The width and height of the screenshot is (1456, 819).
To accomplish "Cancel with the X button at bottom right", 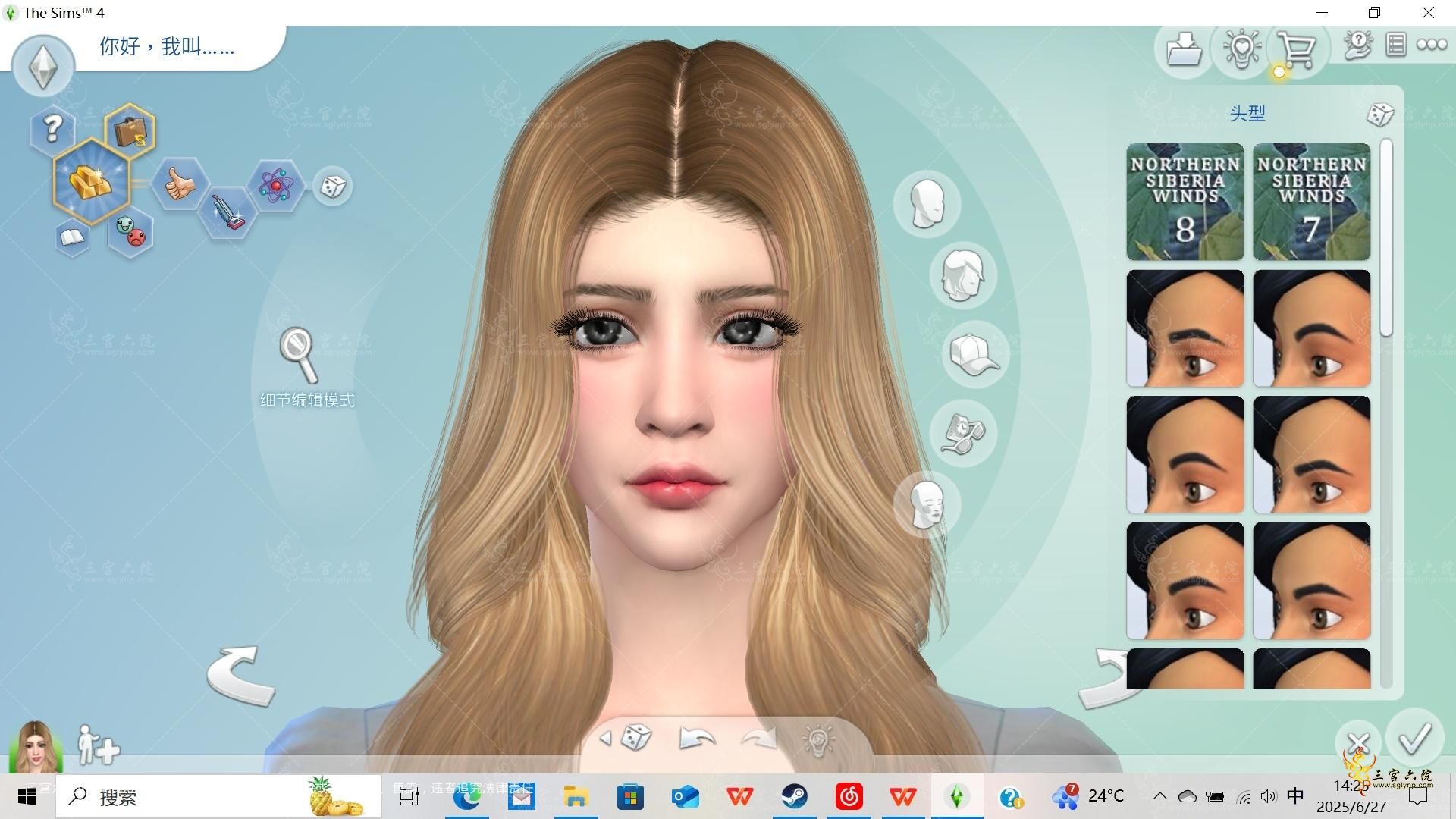I will point(1357,743).
